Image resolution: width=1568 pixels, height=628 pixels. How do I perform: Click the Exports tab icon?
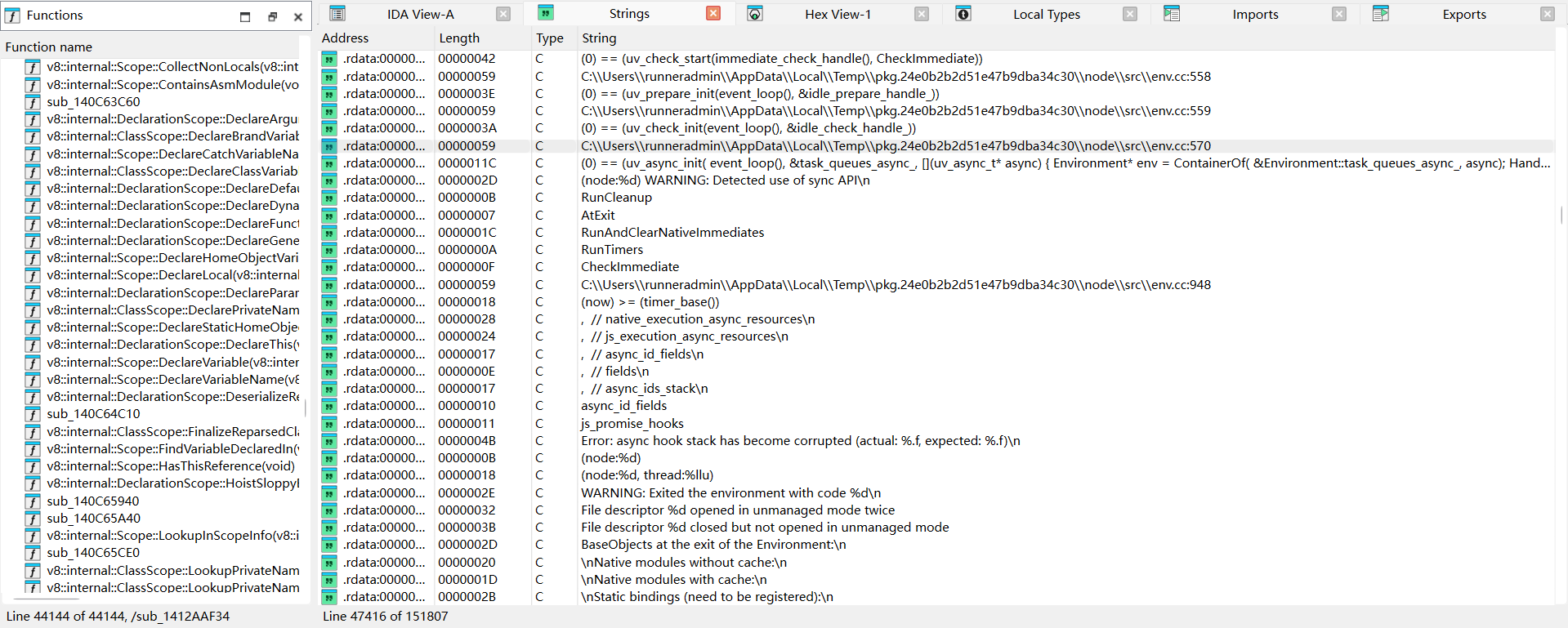(x=1381, y=14)
